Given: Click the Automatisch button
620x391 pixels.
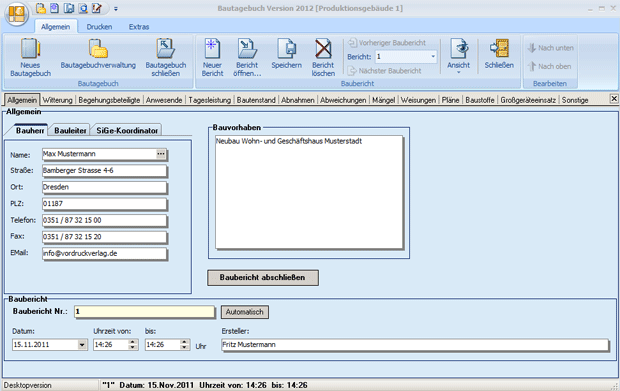Looking at the screenshot, I should pyautogui.click(x=244, y=312).
